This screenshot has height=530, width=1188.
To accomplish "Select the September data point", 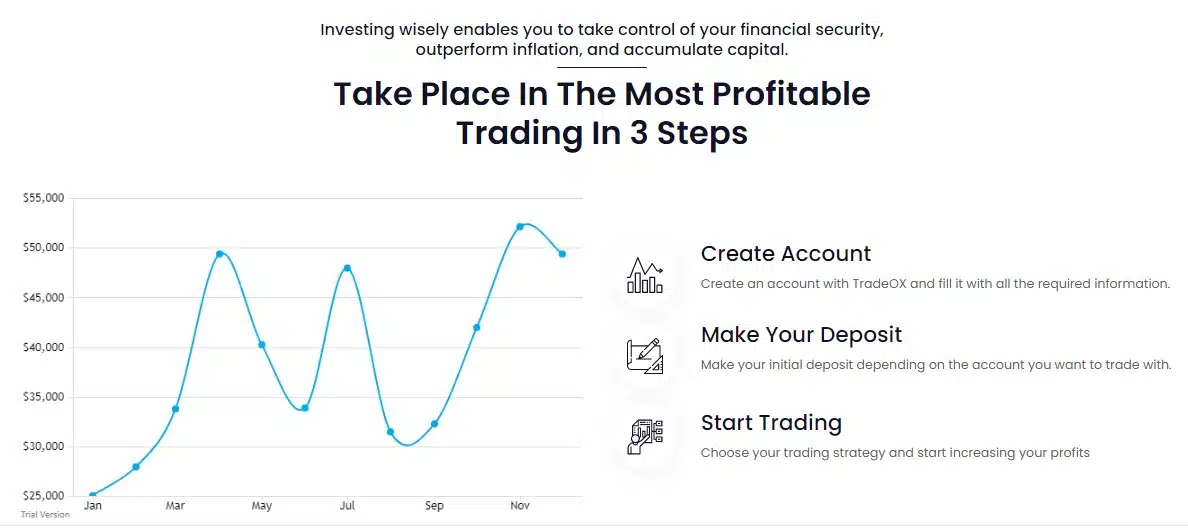I will (x=434, y=424).
